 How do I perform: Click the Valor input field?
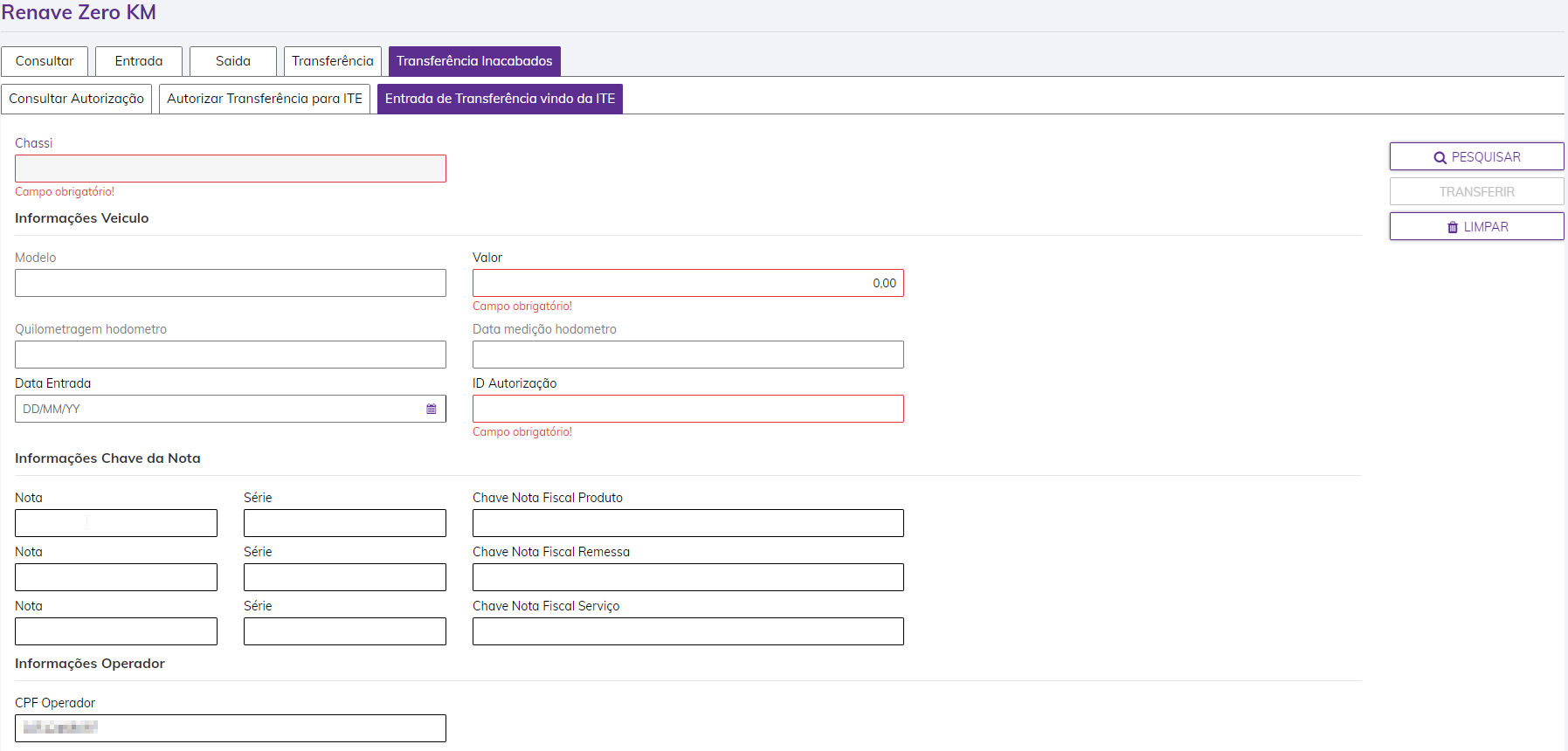(x=688, y=283)
